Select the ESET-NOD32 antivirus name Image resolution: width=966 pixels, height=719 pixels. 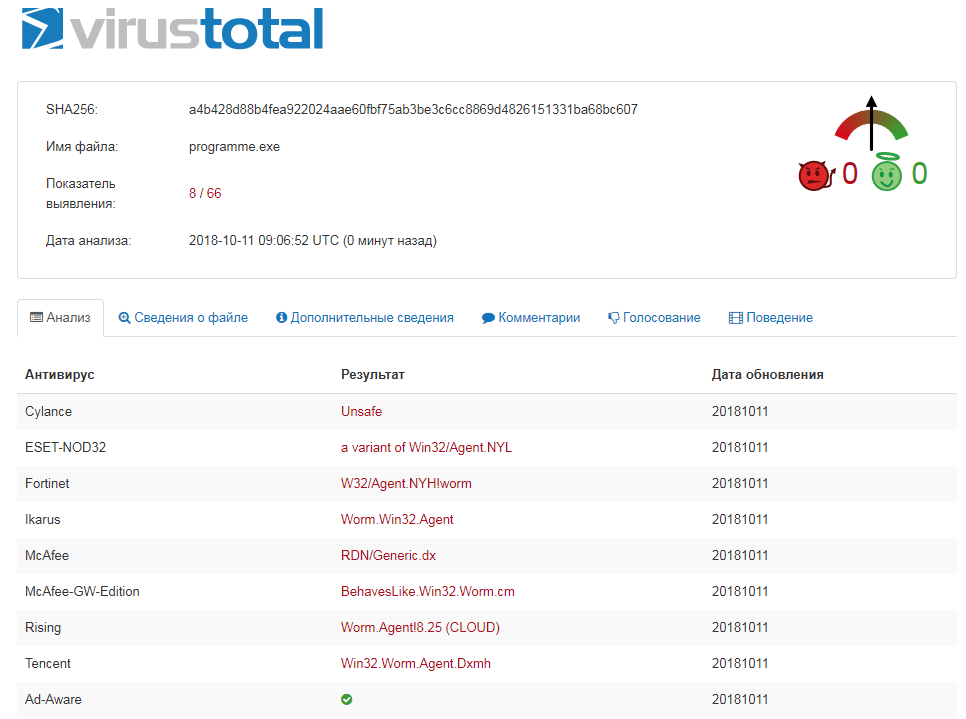point(65,447)
